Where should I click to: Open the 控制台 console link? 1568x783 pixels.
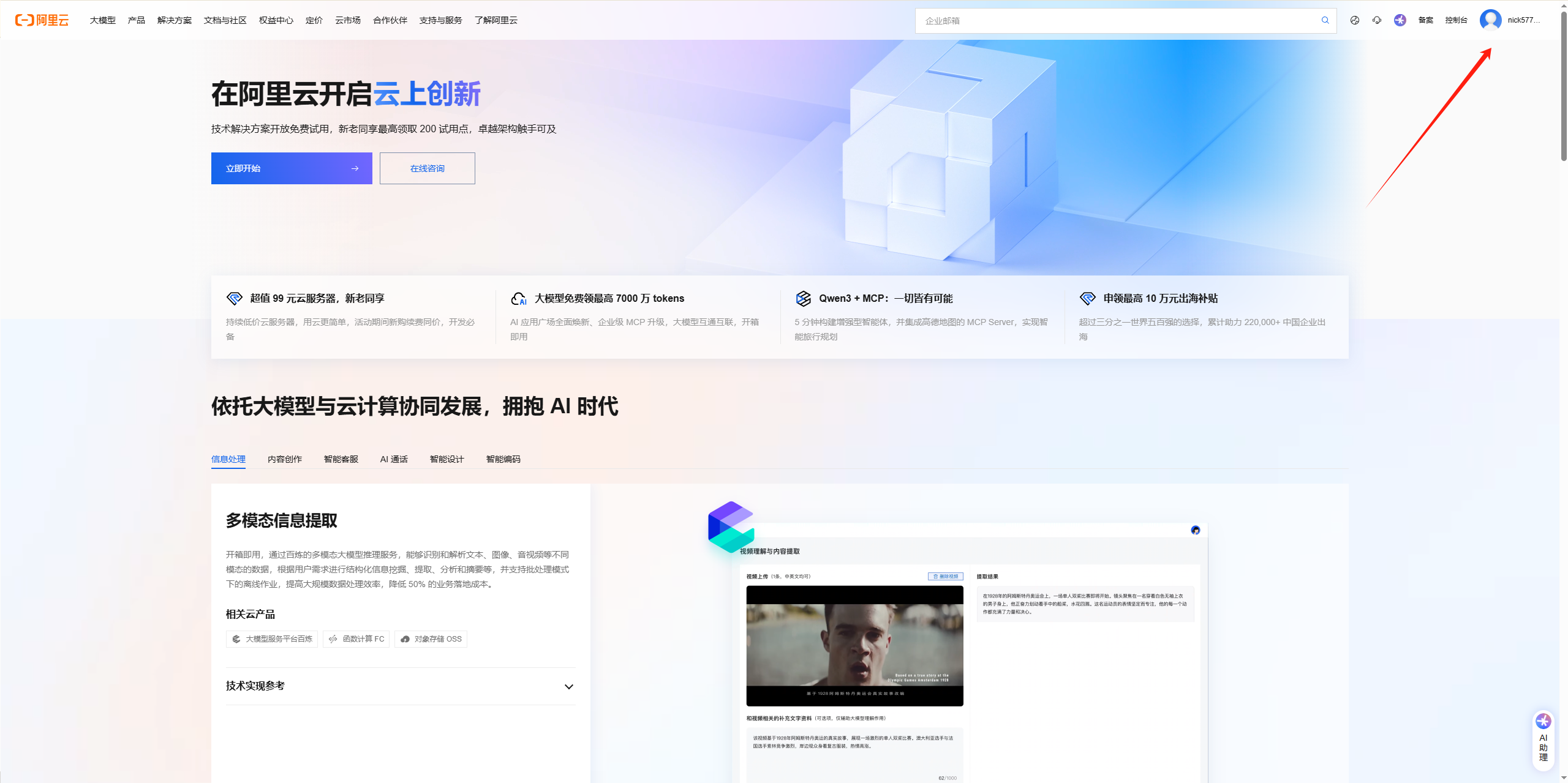pos(1456,20)
